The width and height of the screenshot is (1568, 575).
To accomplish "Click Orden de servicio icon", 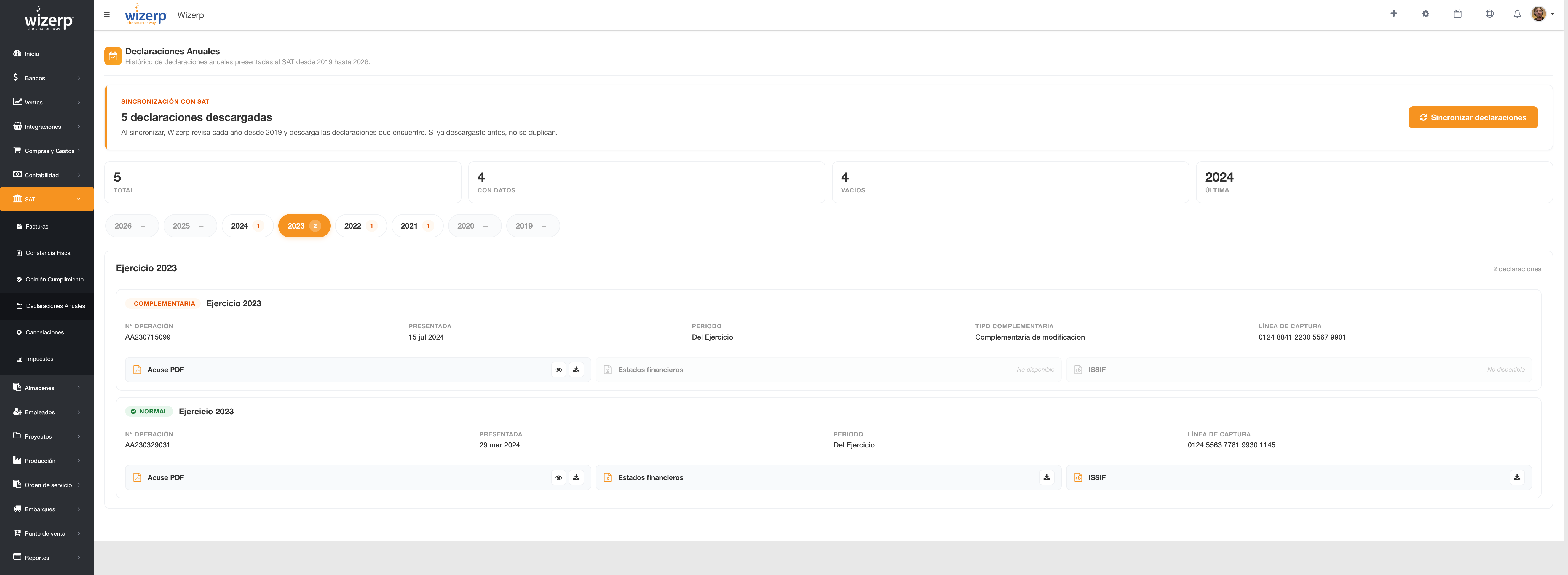I will tap(17, 484).
